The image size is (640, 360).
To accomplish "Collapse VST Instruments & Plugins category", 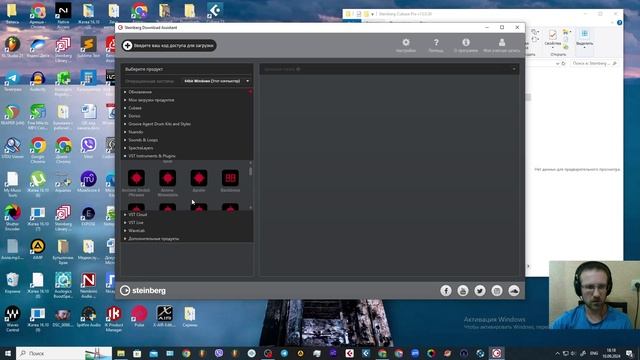I will (151, 156).
